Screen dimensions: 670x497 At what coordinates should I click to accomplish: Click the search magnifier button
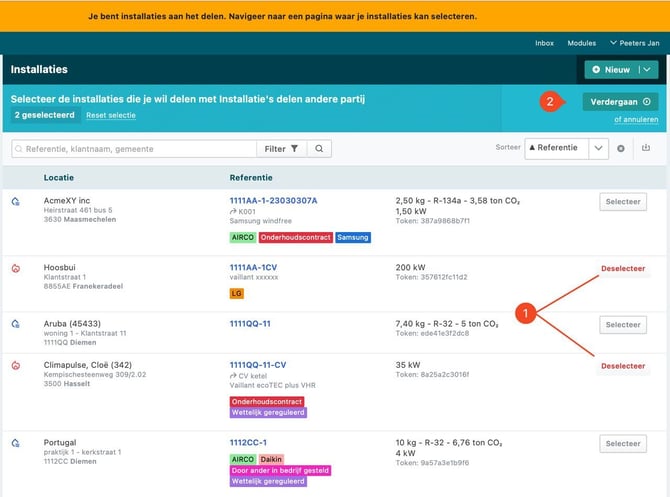319,149
